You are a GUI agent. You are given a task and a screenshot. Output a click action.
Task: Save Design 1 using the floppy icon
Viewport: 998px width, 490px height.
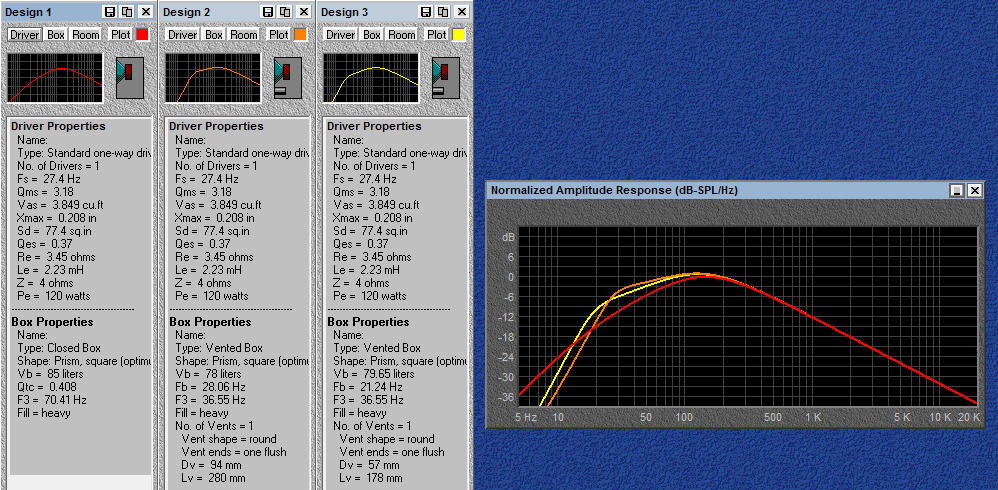click(110, 11)
